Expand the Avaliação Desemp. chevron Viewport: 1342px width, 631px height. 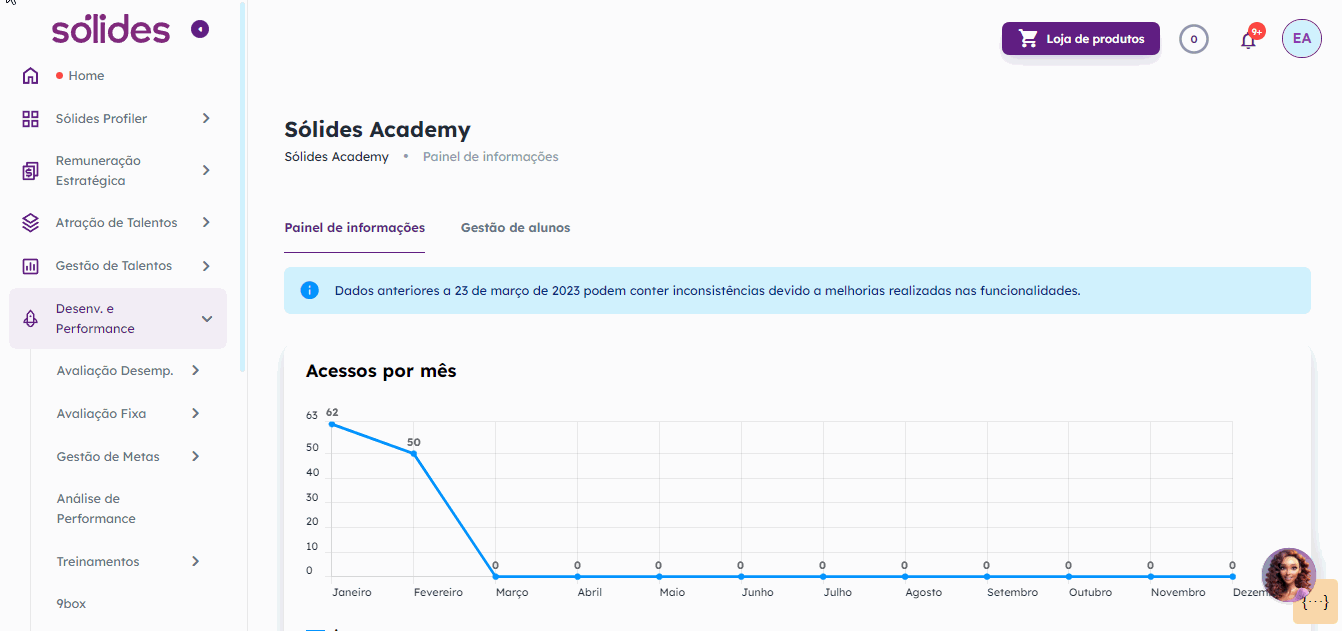click(196, 371)
